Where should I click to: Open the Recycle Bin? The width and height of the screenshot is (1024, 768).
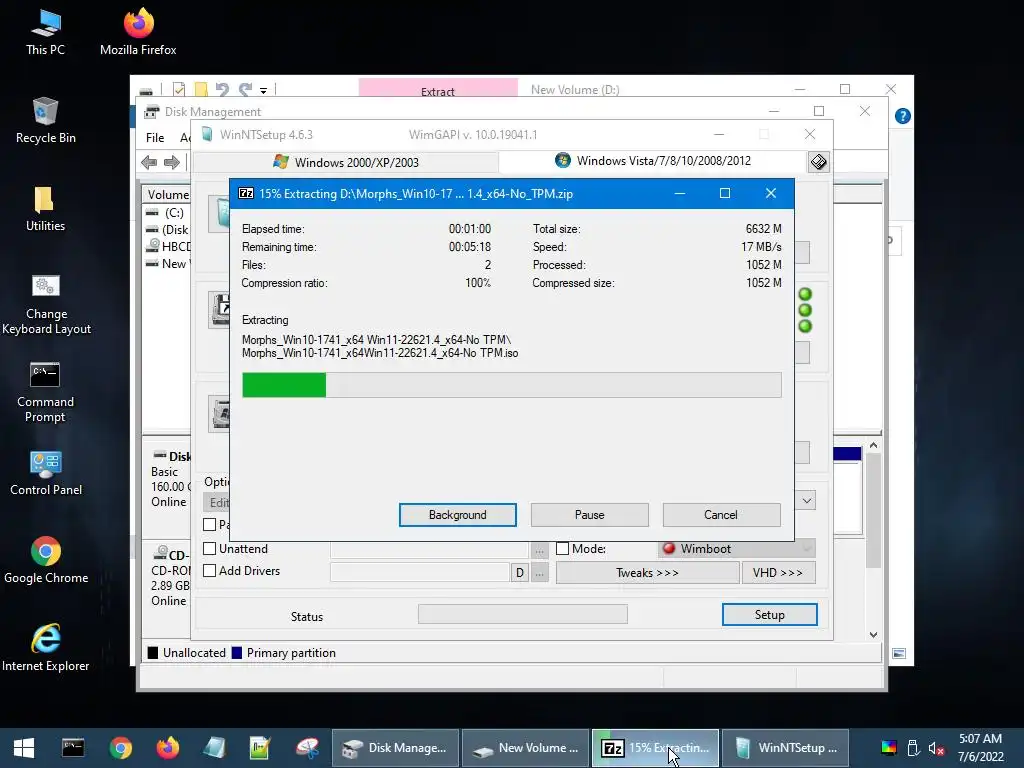tap(45, 120)
